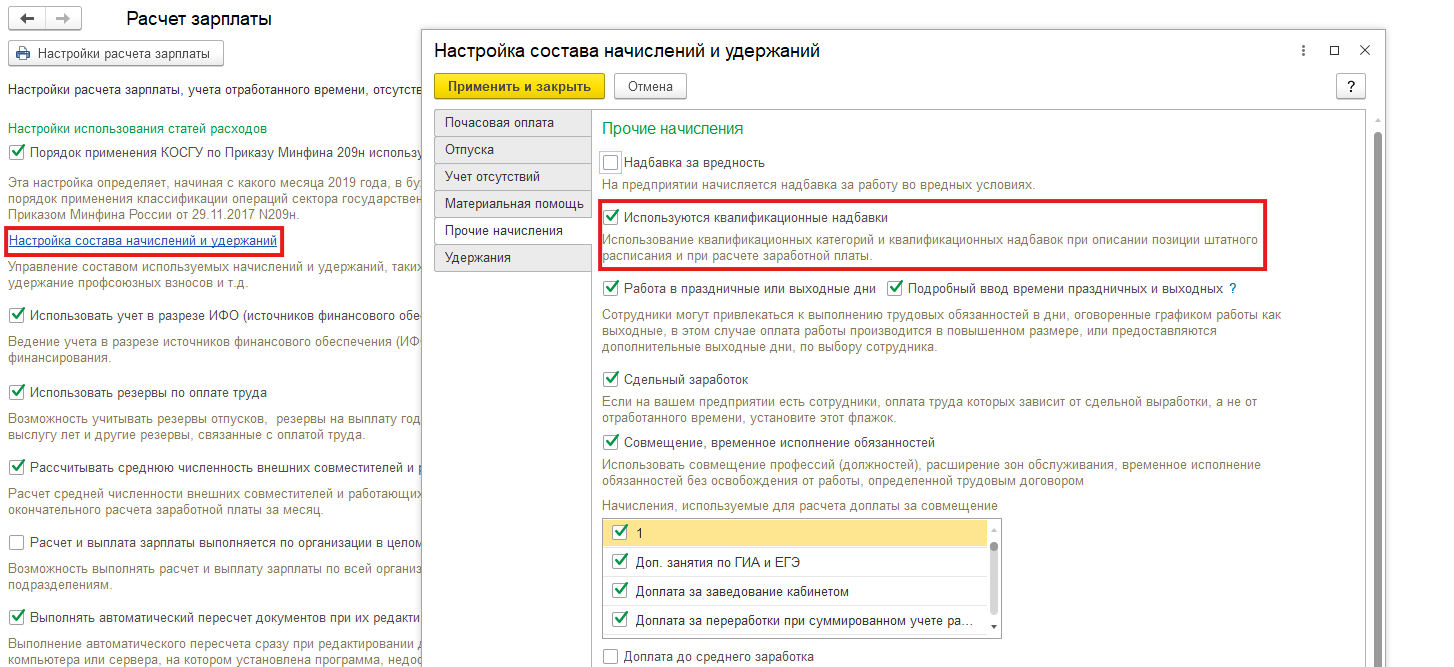Click accruals list scroll-down arrow

point(994,628)
